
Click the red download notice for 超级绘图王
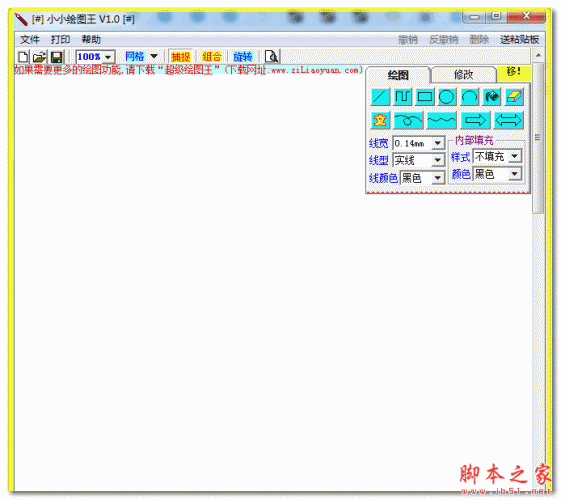188,70
